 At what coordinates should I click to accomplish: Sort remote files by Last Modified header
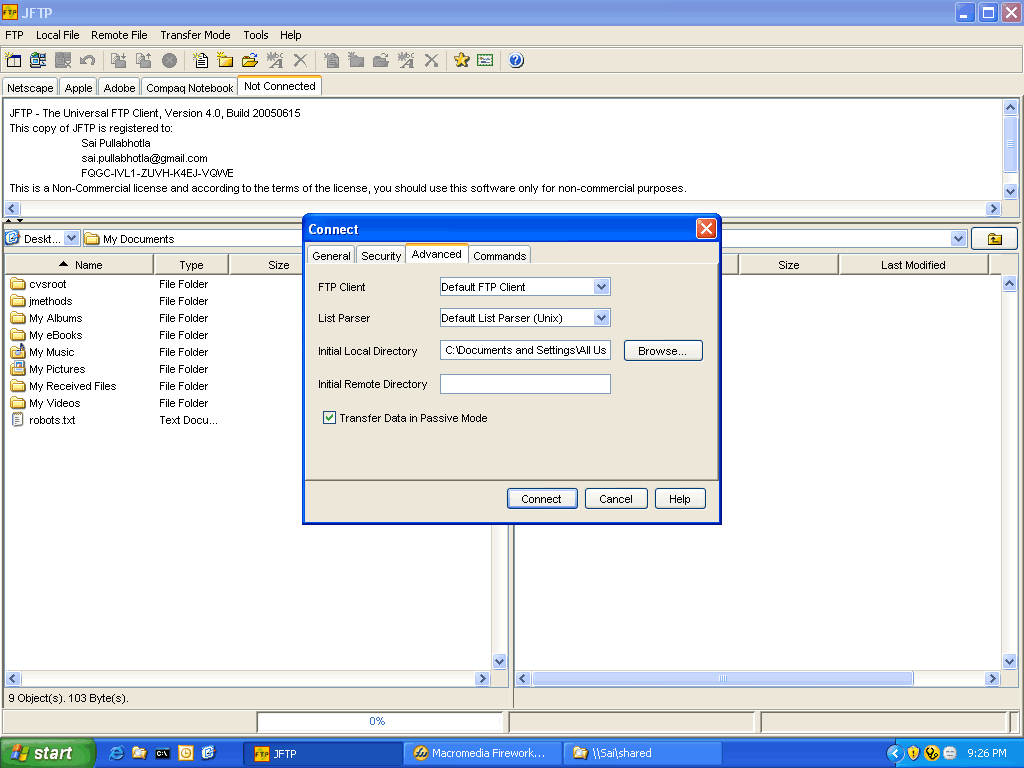click(913, 264)
